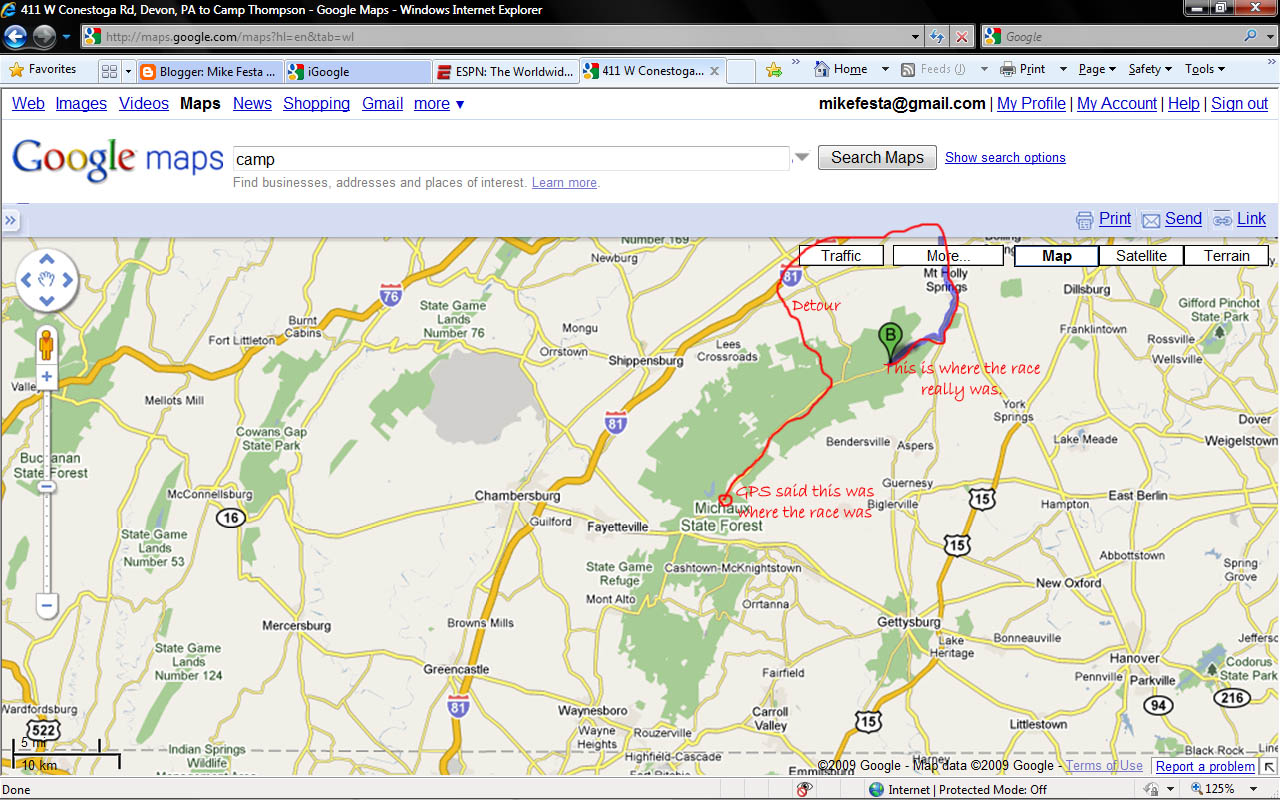1280x800 pixels.
Task: Click Report a problem link
Action: (1205, 767)
